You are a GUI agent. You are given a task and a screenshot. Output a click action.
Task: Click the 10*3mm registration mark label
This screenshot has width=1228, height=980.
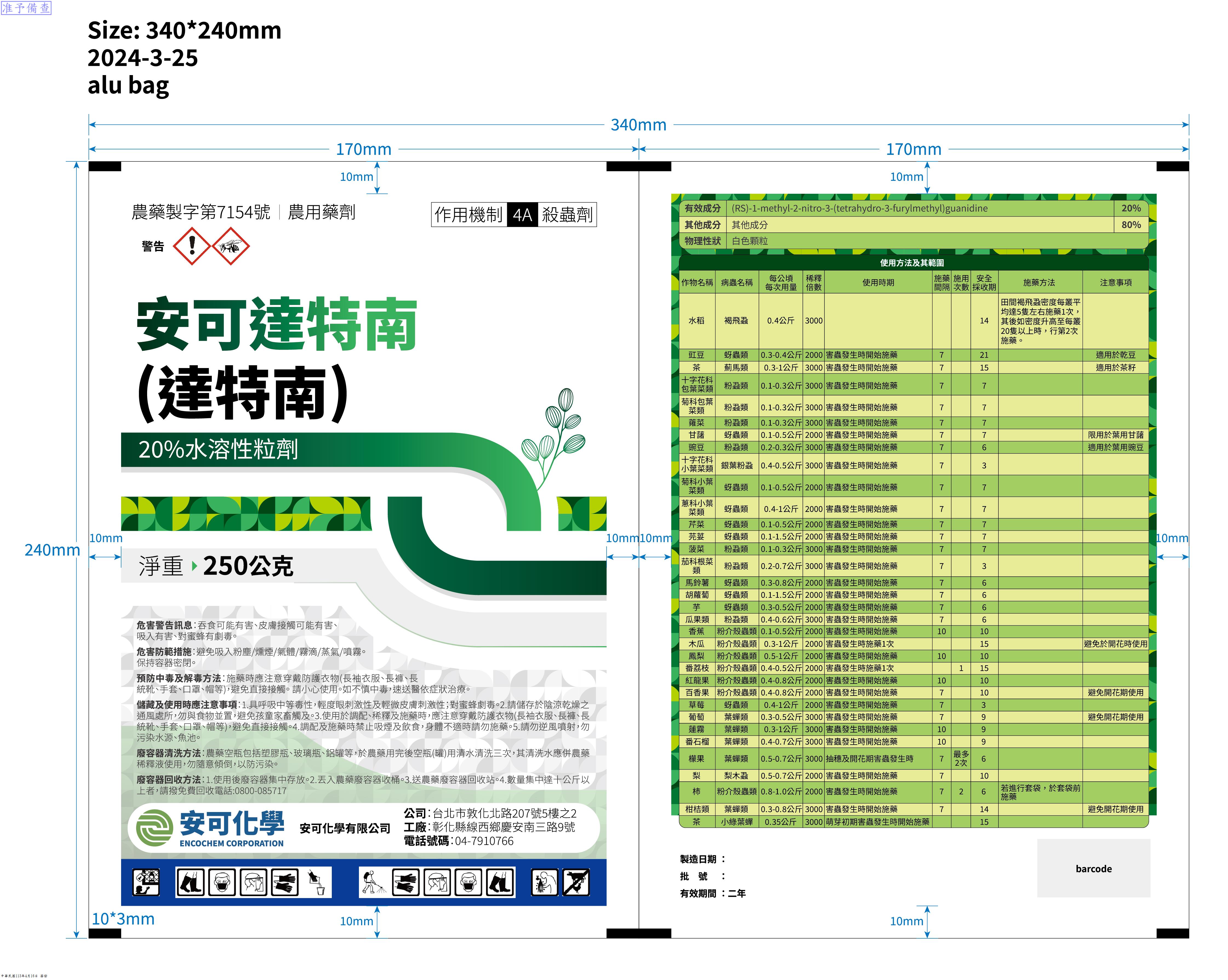(123, 919)
